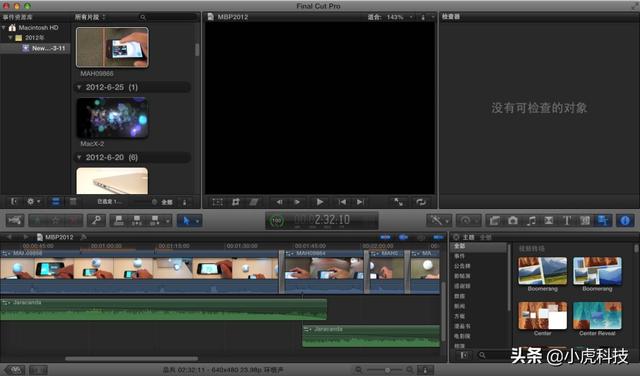Click timeline ruler at 00:01:30:00
Image resolution: width=640 pixels, height=376 pixels.
tap(242, 246)
